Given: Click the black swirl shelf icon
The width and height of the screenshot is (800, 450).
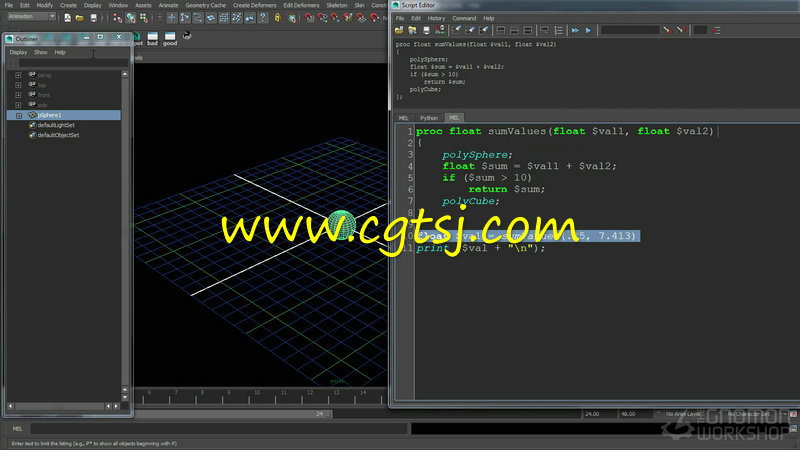Looking at the screenshot, I should pyautogui.click(x=187, y=36).
